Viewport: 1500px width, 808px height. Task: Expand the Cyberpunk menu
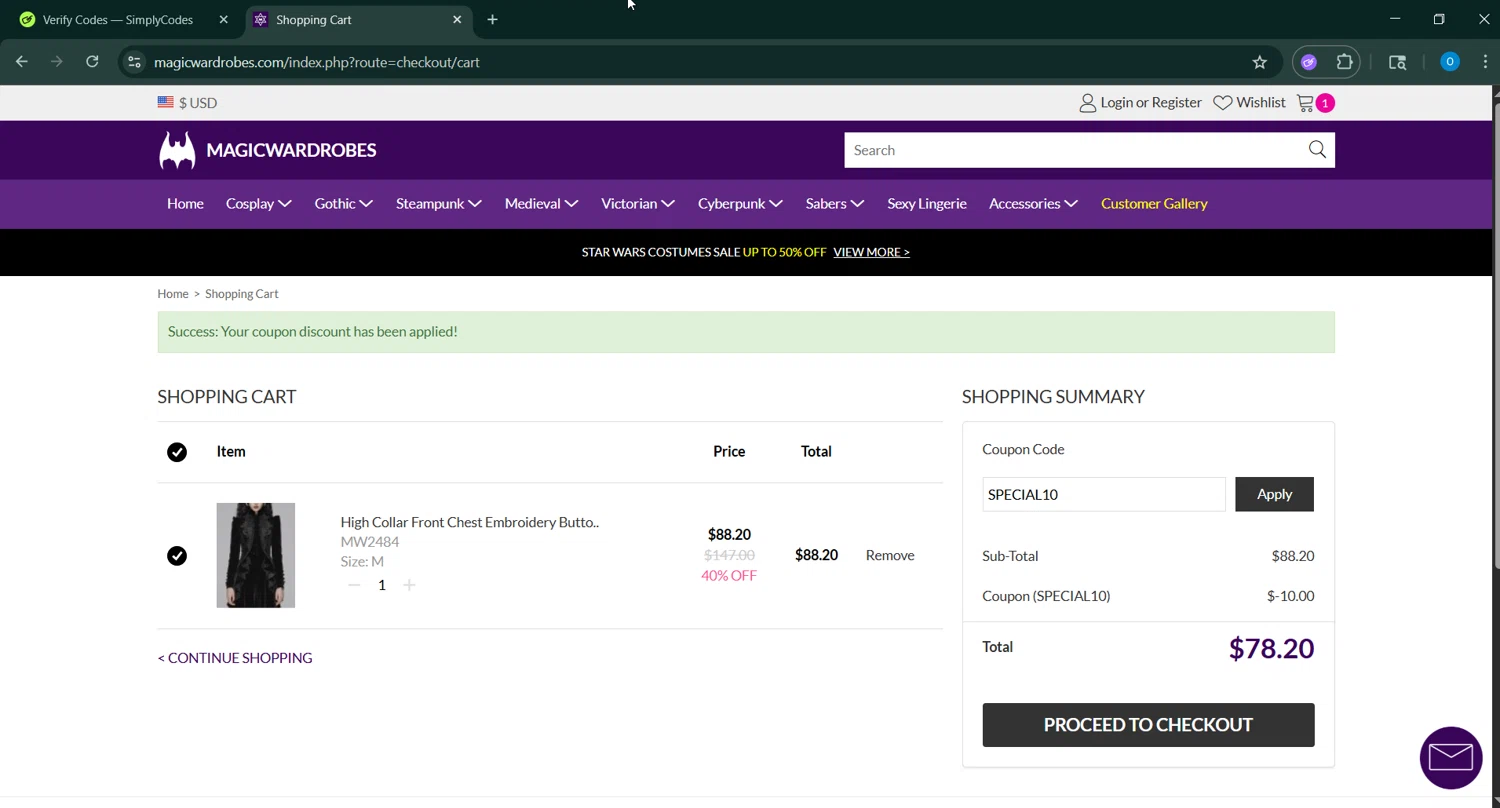740,204
